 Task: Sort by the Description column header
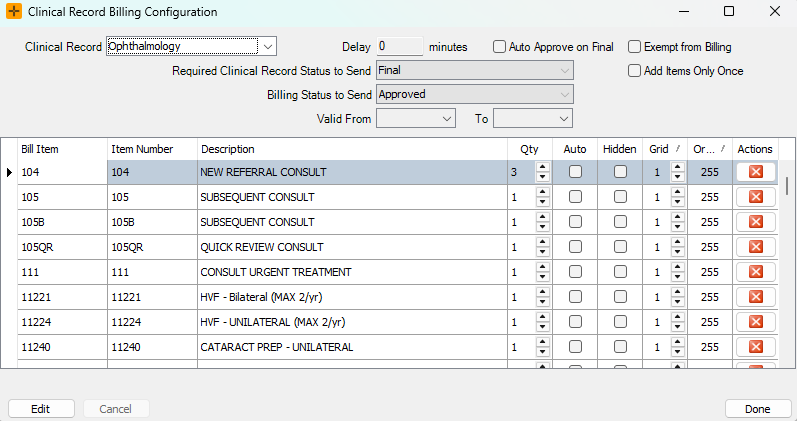(352, 149)
